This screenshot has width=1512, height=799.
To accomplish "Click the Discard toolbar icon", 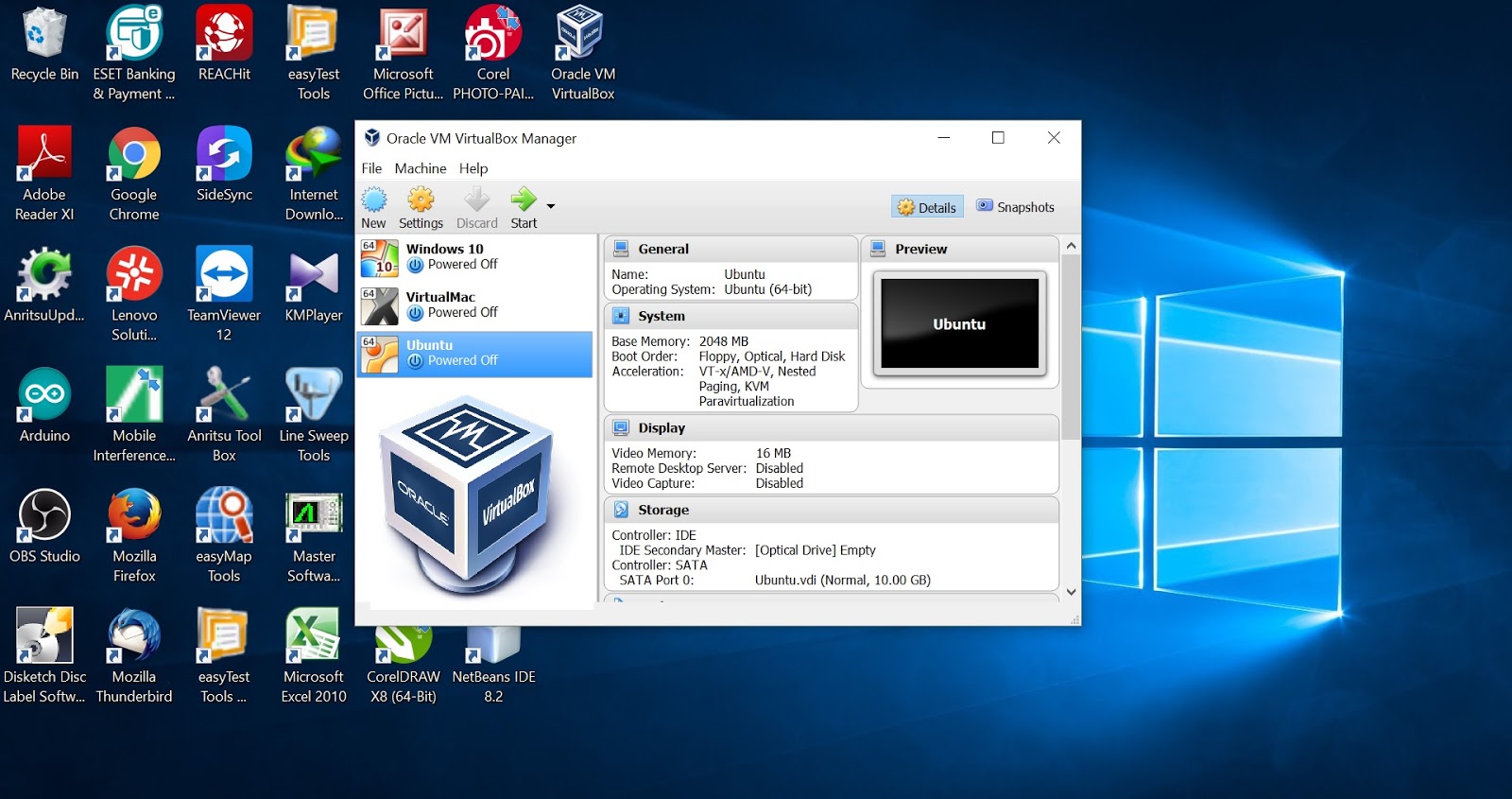I will [x=477, y=207].
